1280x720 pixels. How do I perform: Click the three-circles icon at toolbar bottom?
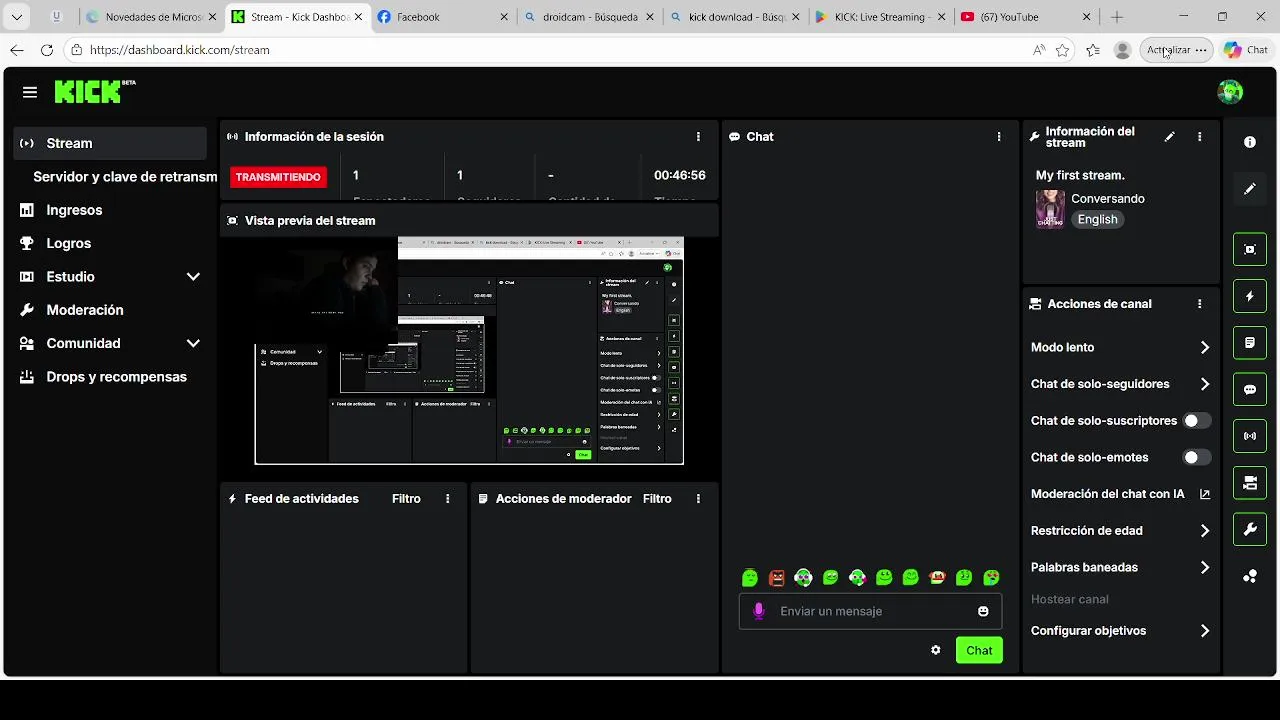1250,576
